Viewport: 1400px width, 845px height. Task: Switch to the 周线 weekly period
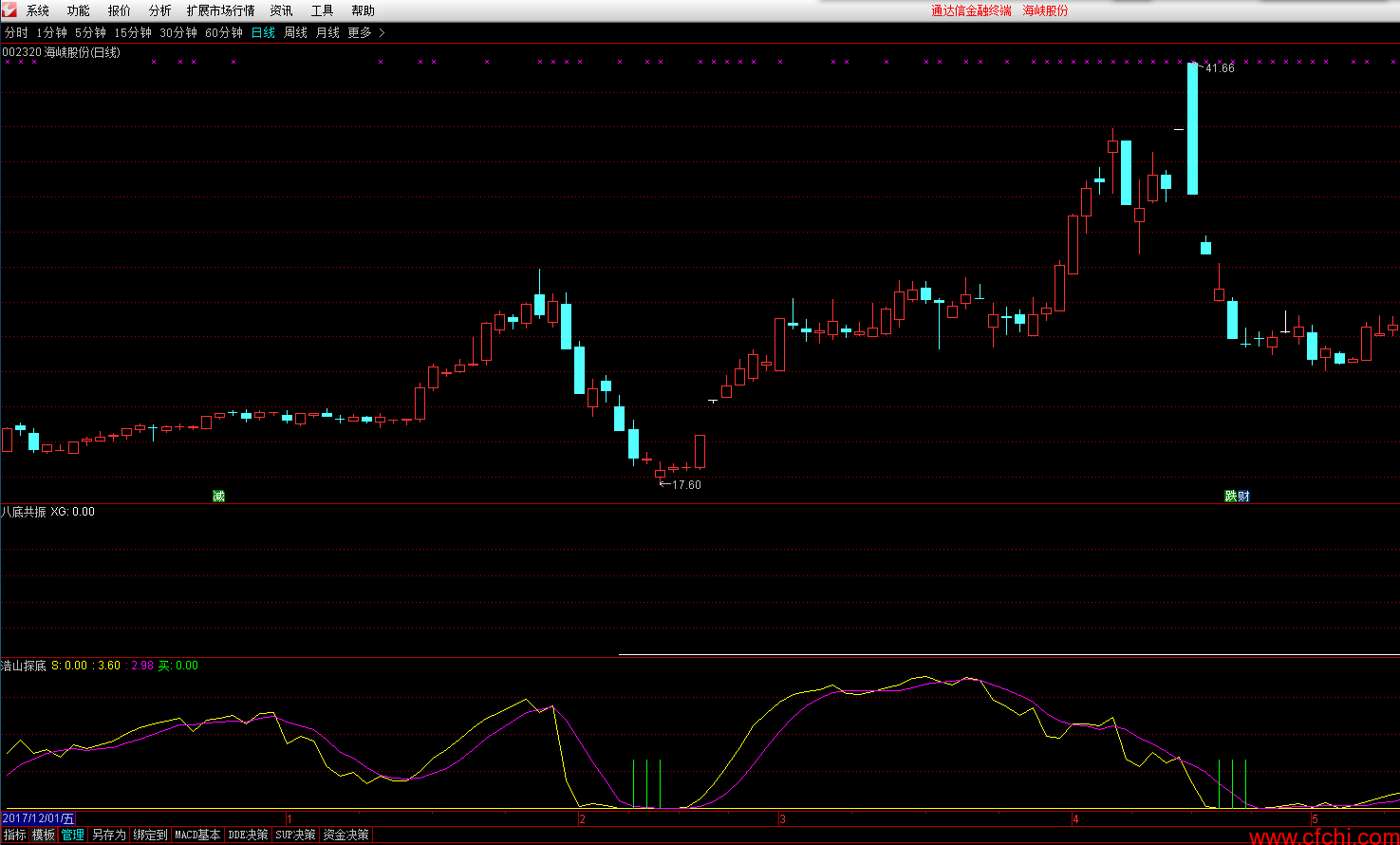[x=296, y=32]
